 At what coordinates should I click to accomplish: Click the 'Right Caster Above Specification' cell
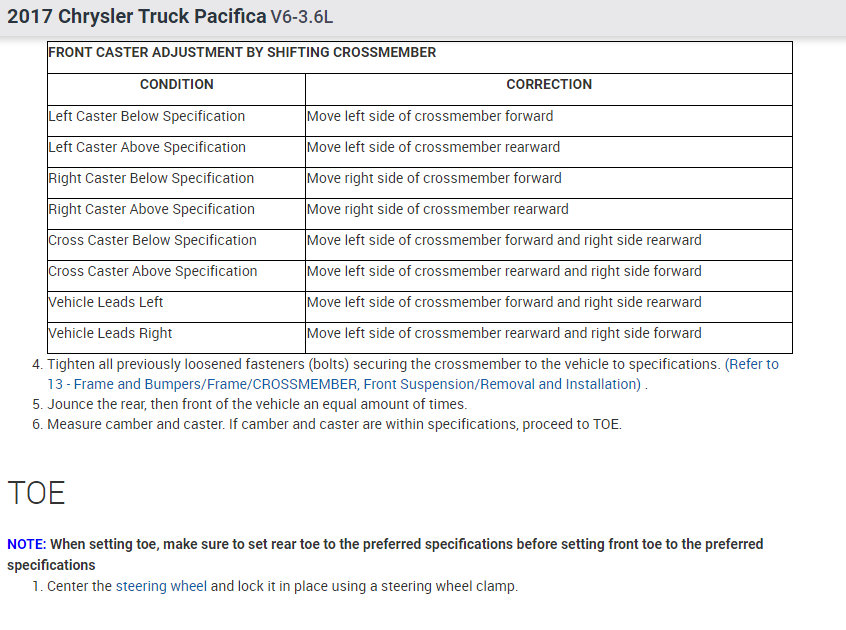point(151,209)
